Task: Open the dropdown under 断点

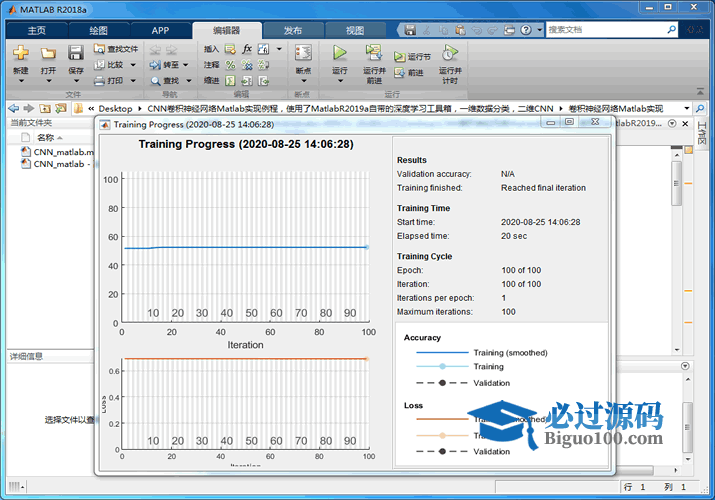Action: pyautogui.click(x=304, y=81)
